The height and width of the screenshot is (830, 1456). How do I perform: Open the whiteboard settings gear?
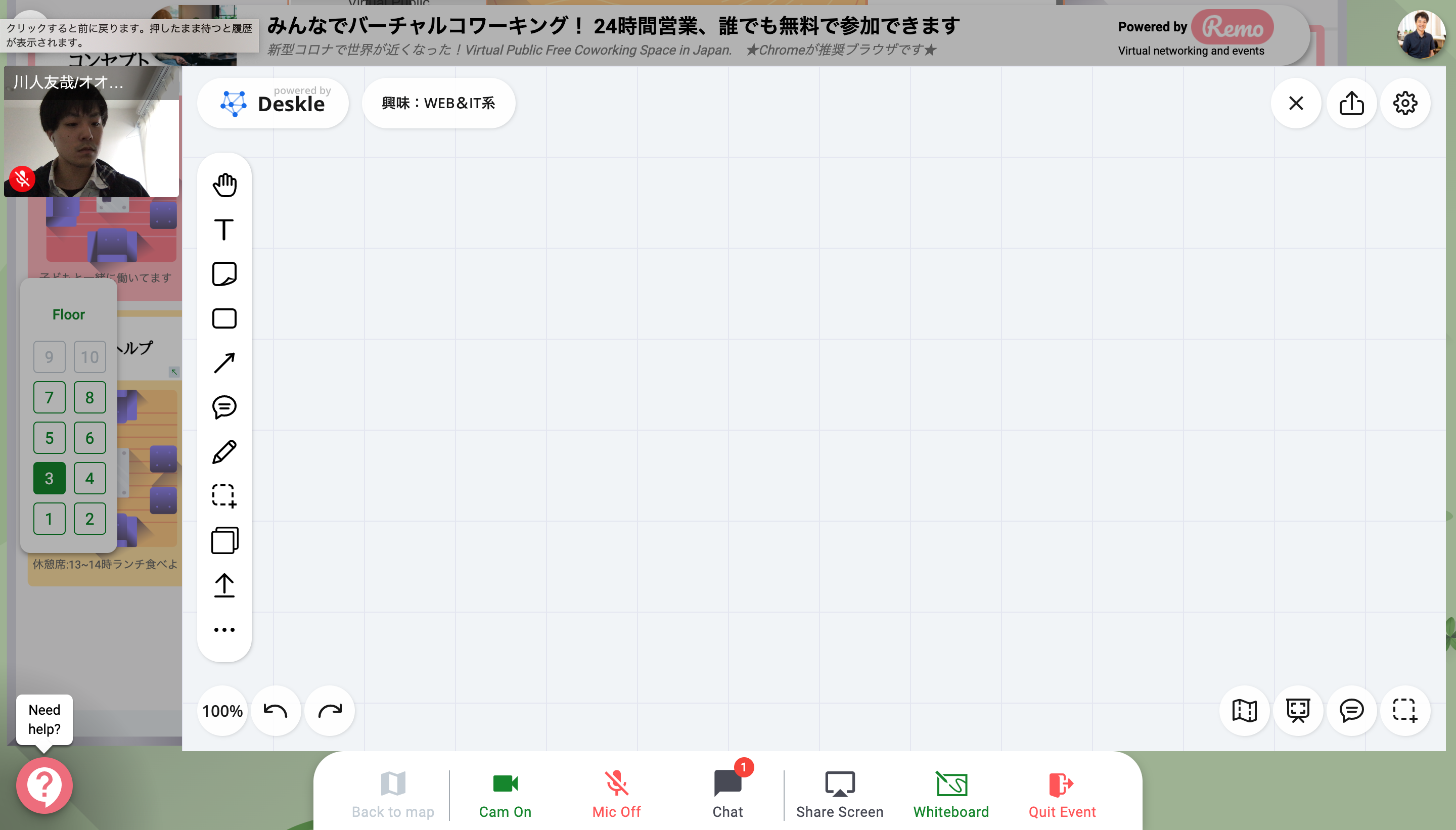pos(1405,103)
